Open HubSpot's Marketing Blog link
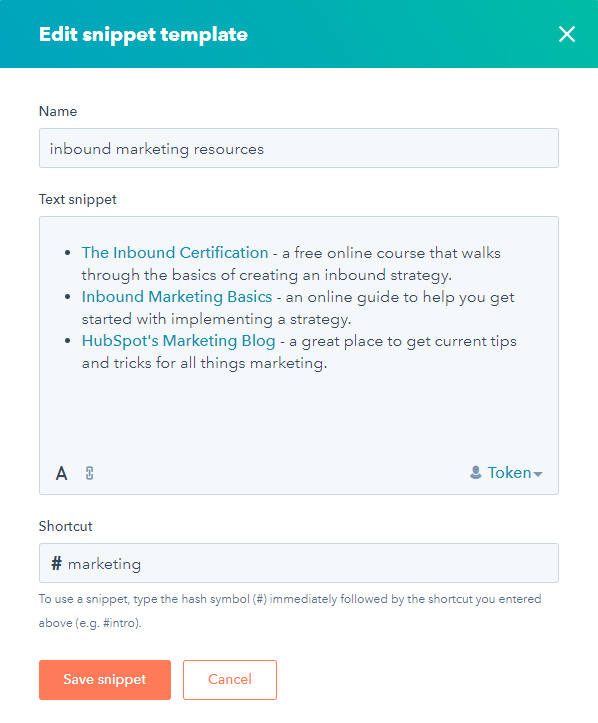 click(x=178, y=341)
